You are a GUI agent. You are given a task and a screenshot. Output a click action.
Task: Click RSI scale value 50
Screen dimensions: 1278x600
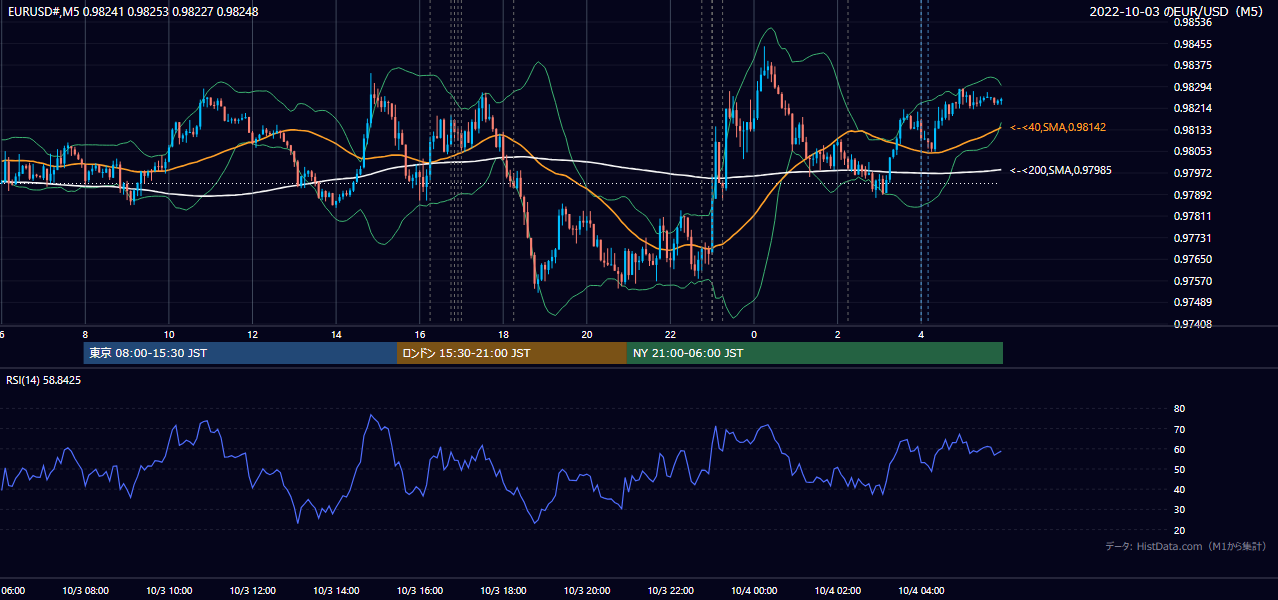coord(1179,470)
